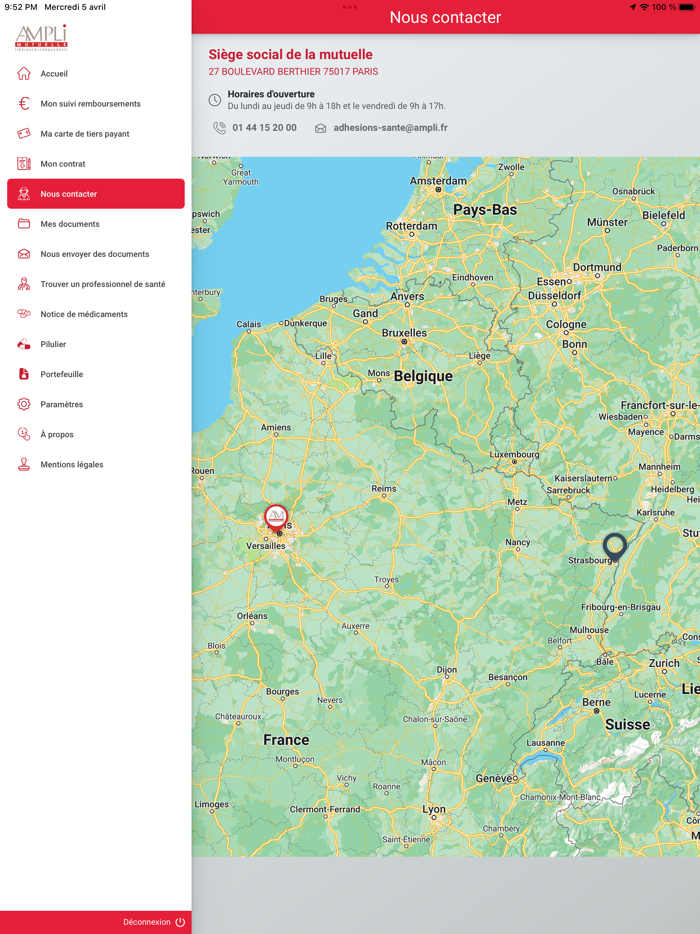Tap the red Ampli map pin on Paris

coord(276,518)
